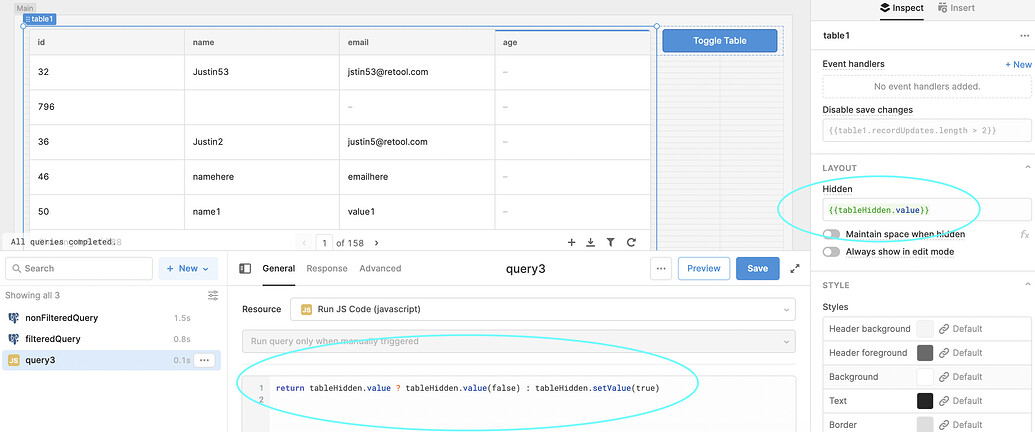Click link icon beside Background style

click(944, 377)
